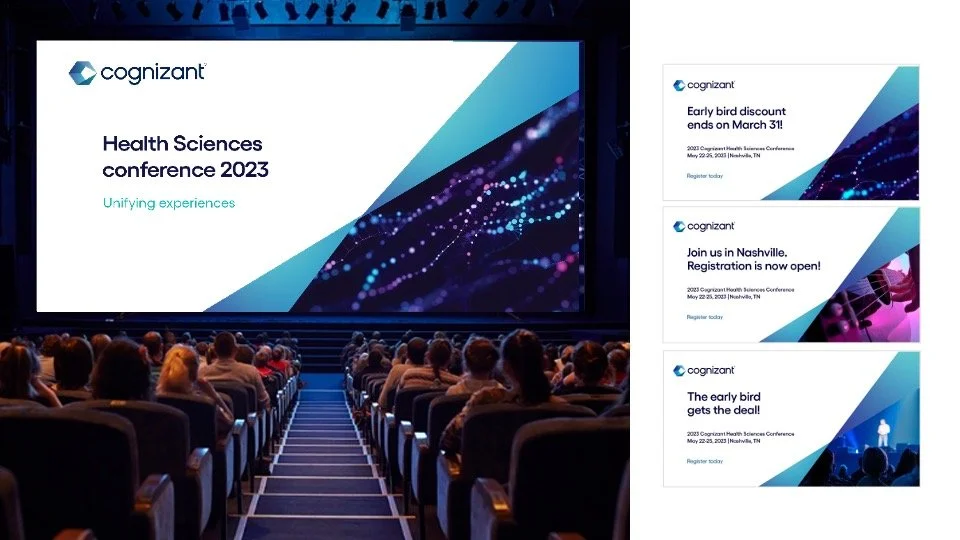Click the Cognizant logo on the theater screen
The height and width of the screenshot is (540, 960).
(137, 73)
